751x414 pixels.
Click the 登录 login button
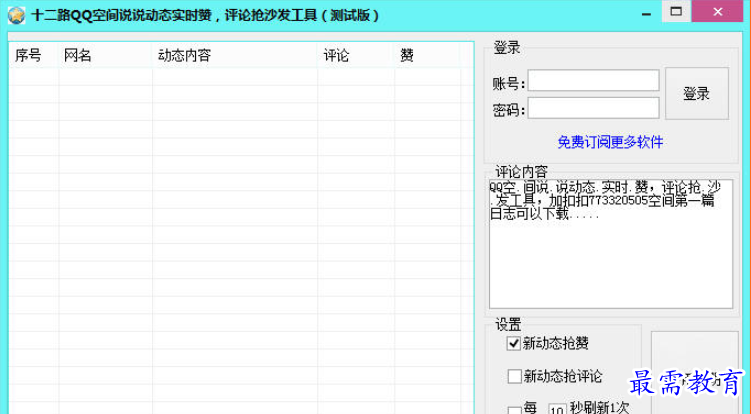point(697,93)
